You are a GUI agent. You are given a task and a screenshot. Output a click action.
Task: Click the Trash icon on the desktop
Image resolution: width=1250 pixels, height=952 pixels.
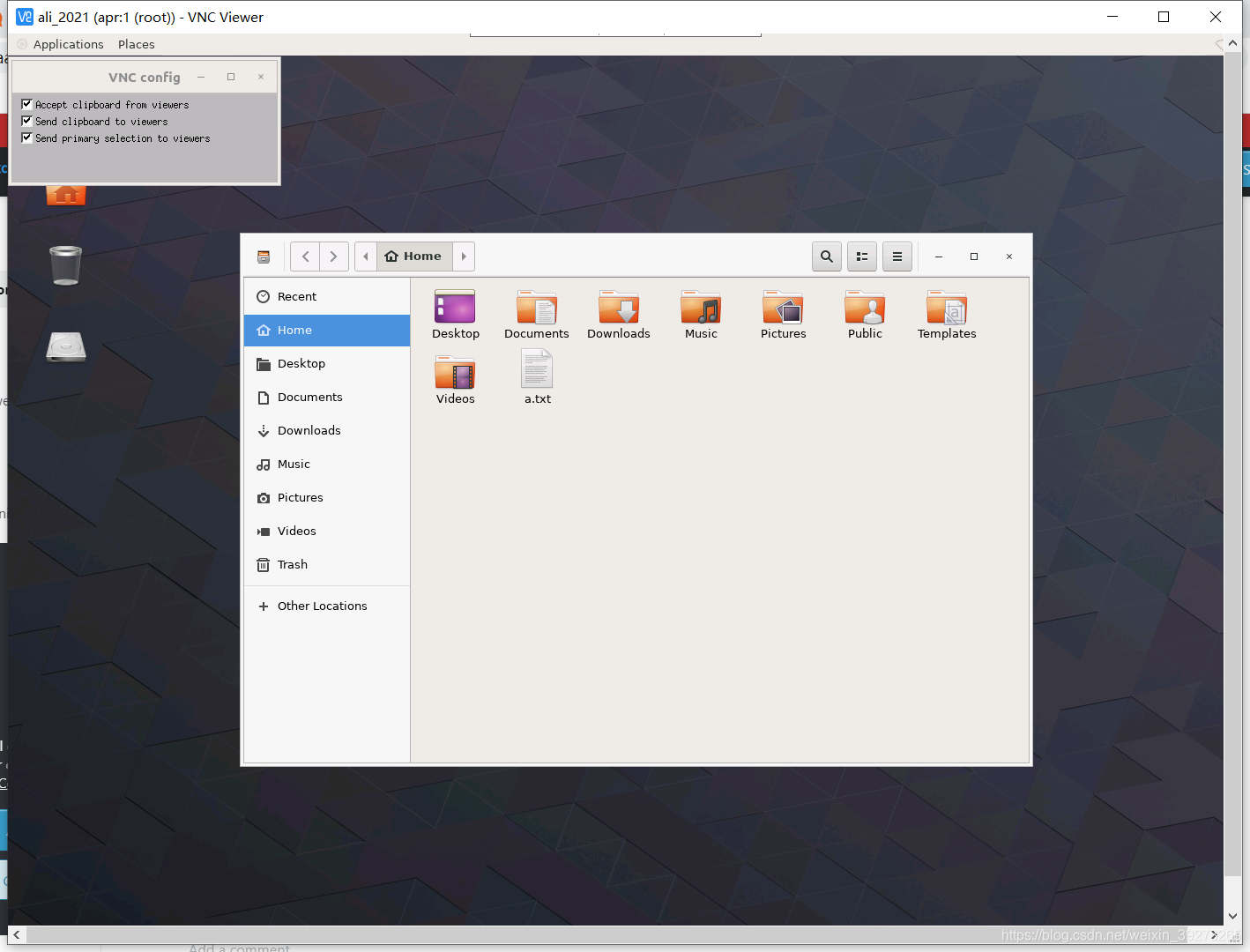pos(65,265)
